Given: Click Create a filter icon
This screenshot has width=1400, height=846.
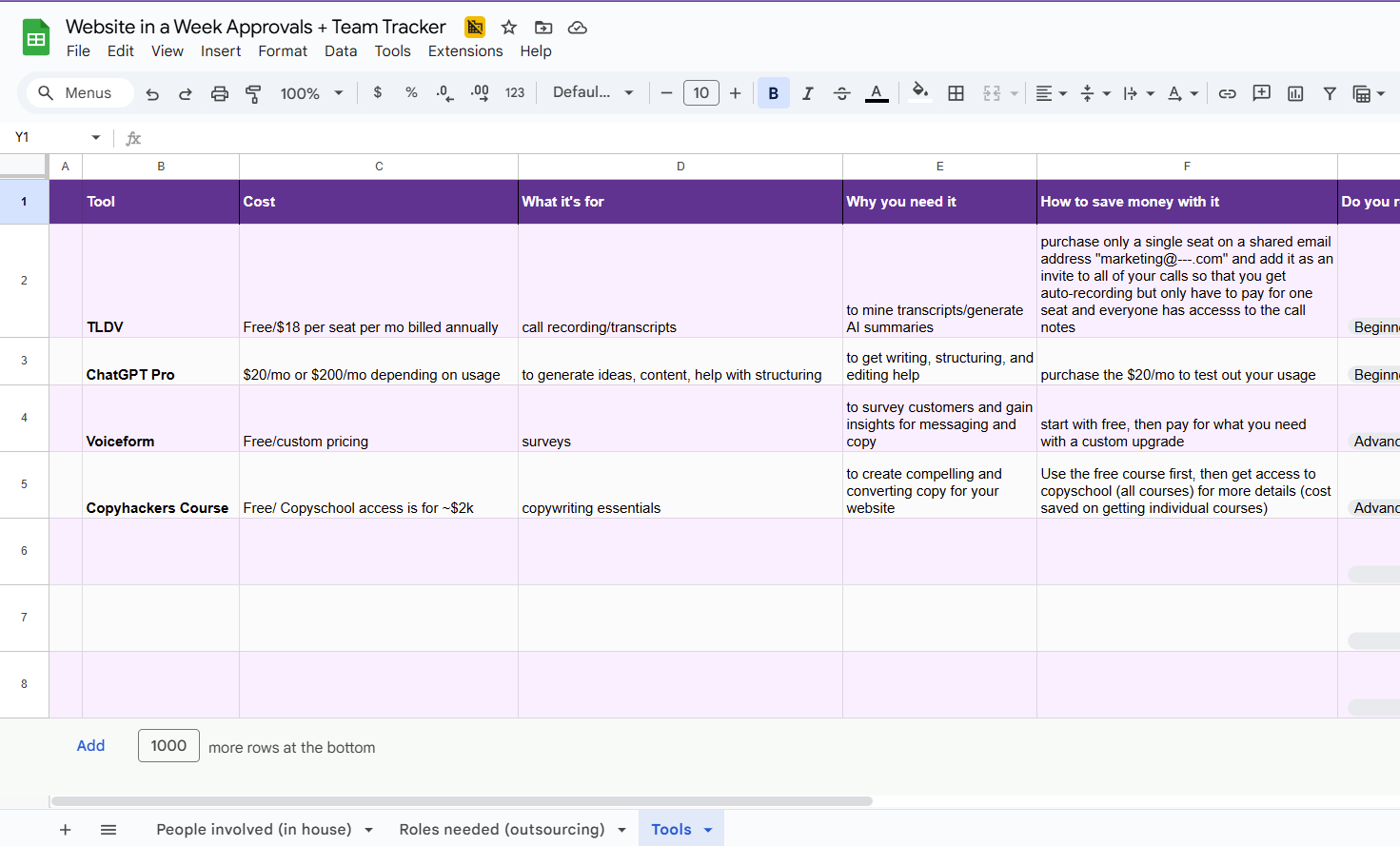Looking at the screenshot, I should pyautogui.click(x=1330, y=92).
